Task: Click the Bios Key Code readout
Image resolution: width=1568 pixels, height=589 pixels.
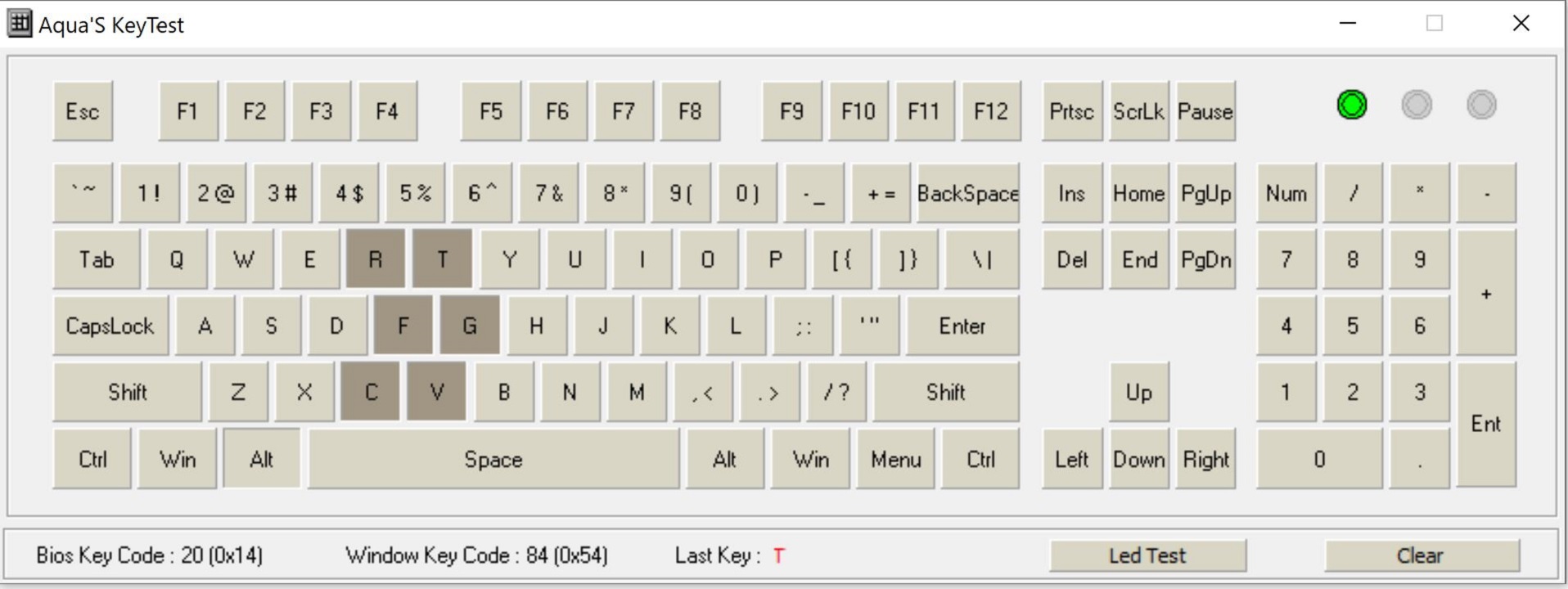Action: 150,555
